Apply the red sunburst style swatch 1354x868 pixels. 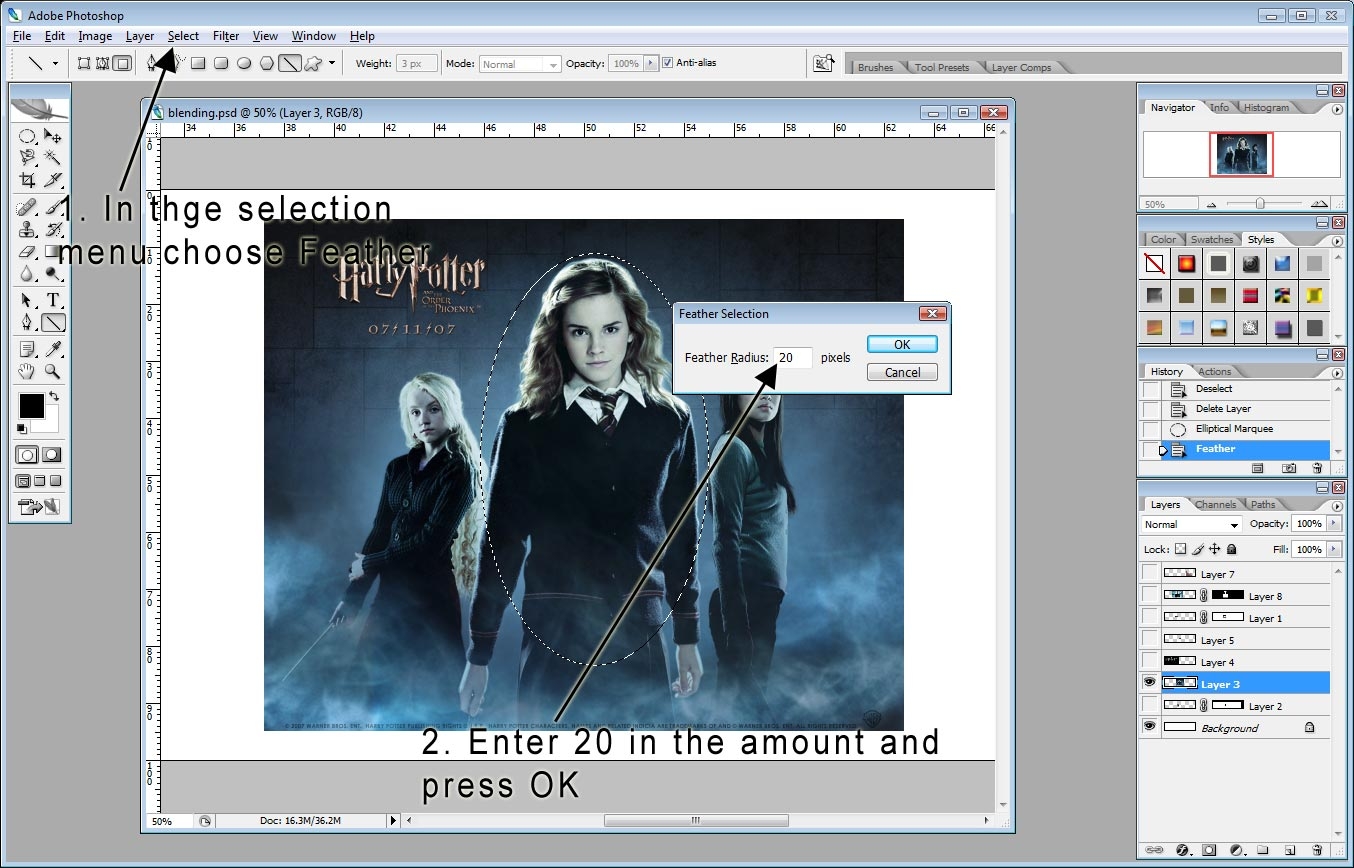[x=1186, y=264]
